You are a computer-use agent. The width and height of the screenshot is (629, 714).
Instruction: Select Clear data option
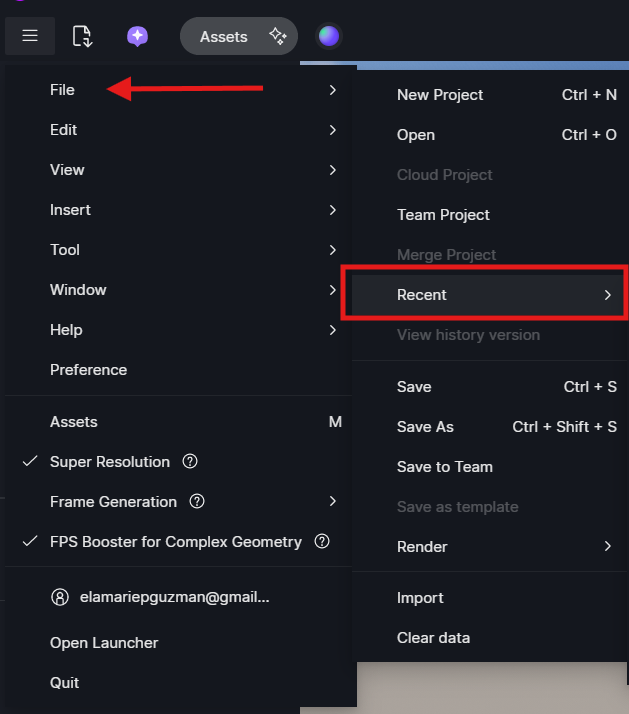click(x=433, y=638)
